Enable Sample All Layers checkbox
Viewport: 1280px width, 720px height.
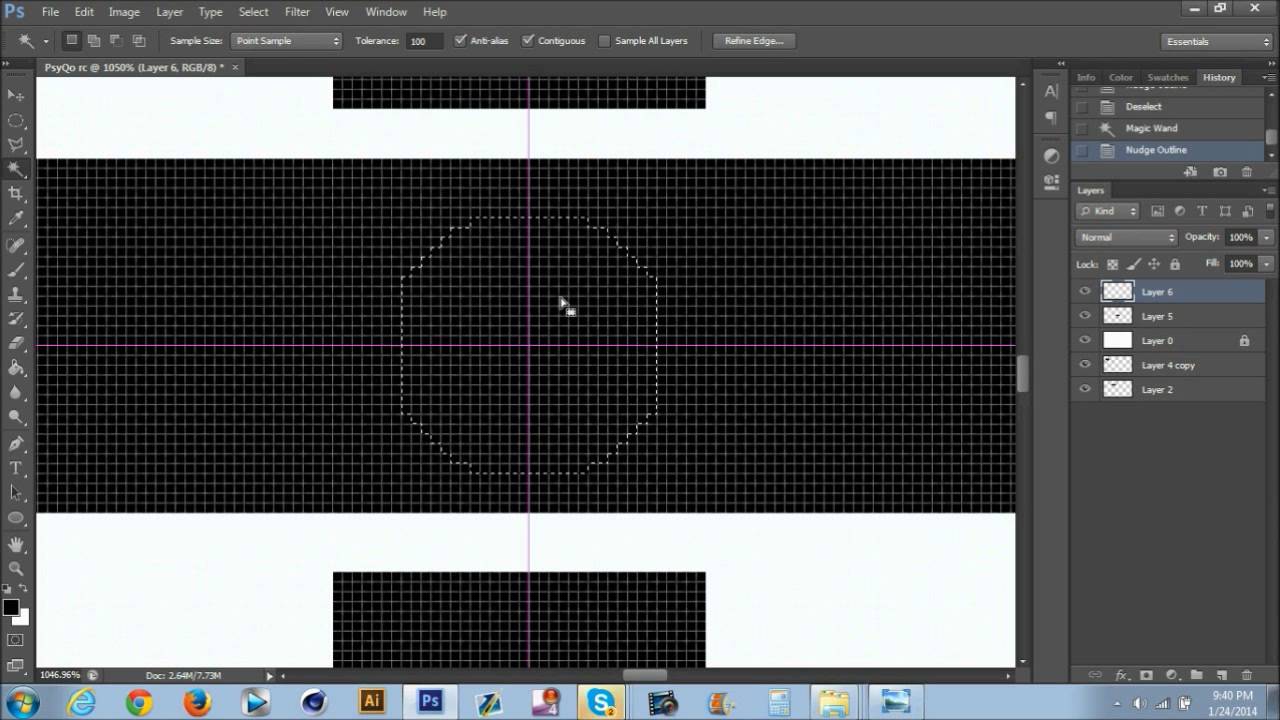604,41
